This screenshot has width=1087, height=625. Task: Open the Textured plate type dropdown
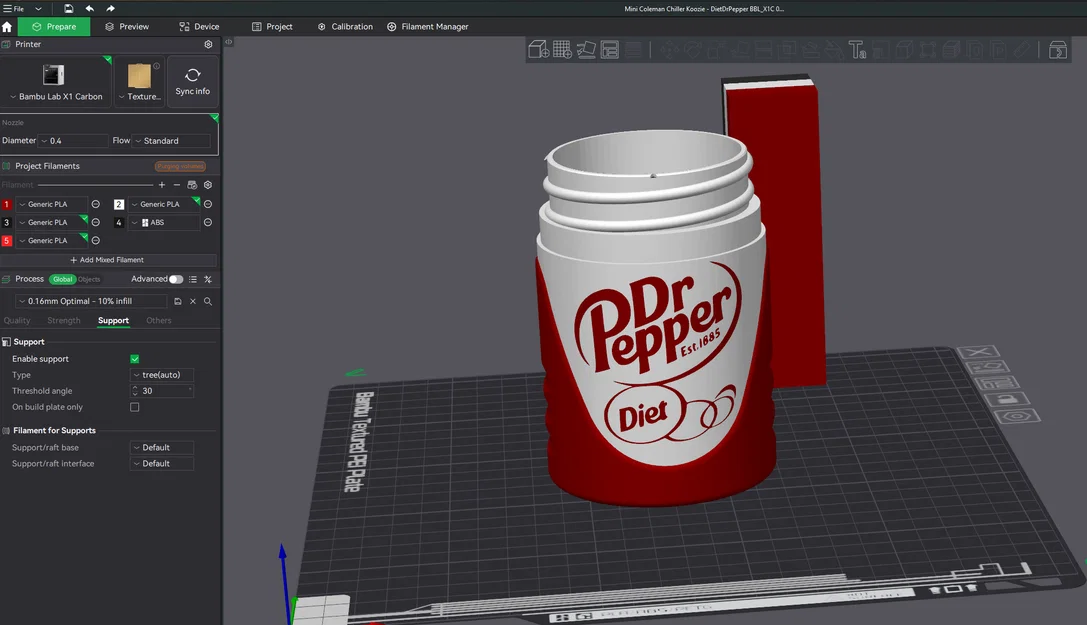(139, 82)
